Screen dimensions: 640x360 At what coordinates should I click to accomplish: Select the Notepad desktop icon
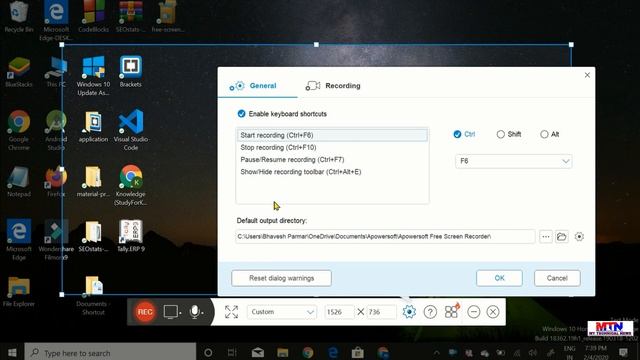(x=19, y=182)
